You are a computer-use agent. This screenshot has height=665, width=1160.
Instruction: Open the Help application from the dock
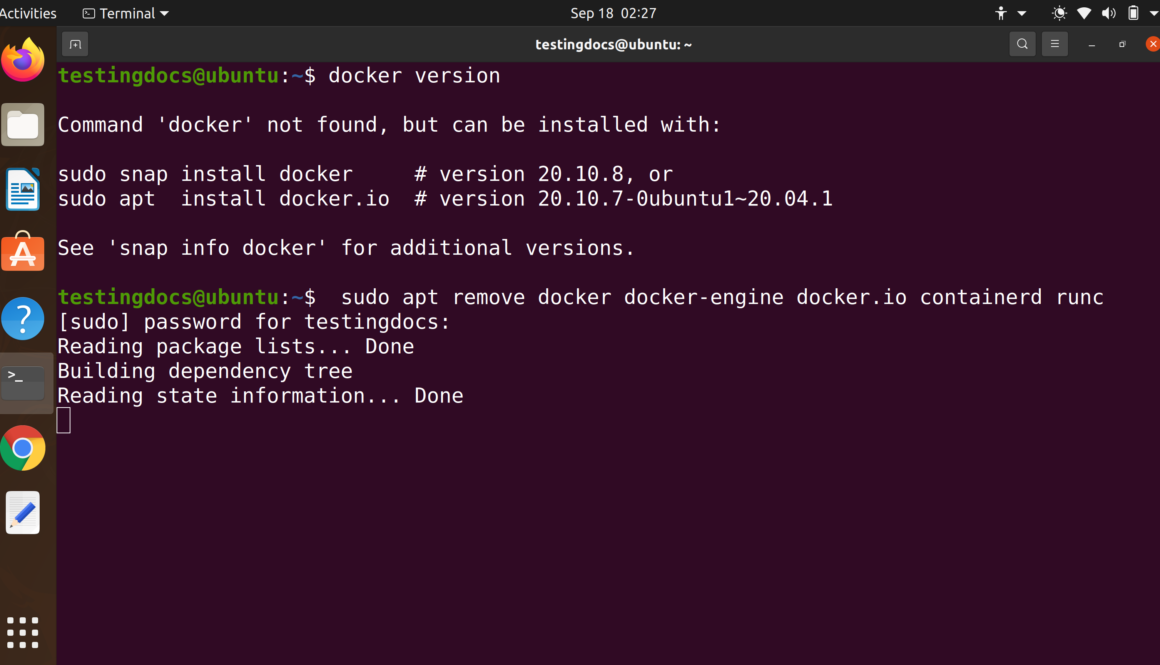coord(23,318)
